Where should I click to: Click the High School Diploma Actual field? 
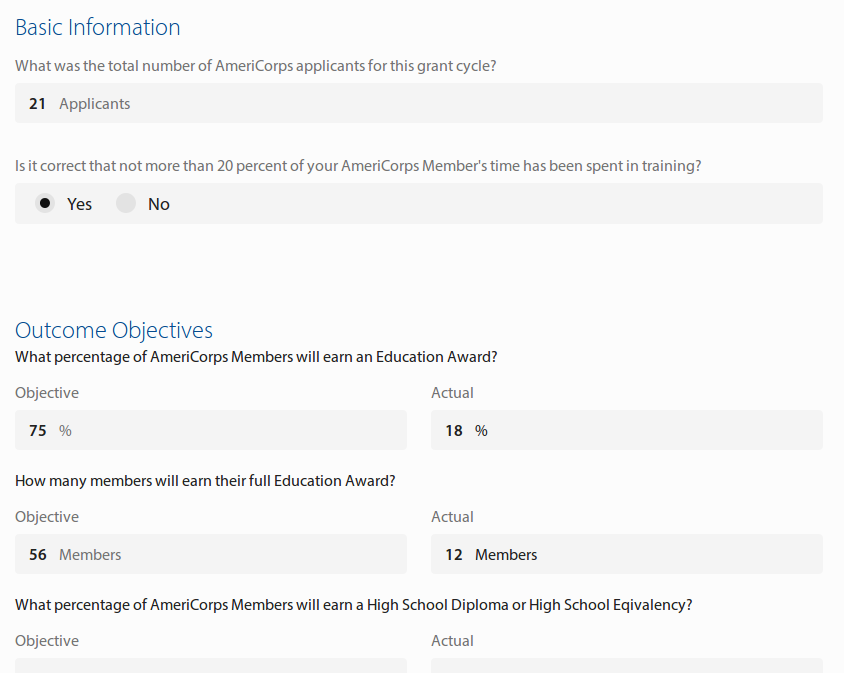tap(626, 665)
